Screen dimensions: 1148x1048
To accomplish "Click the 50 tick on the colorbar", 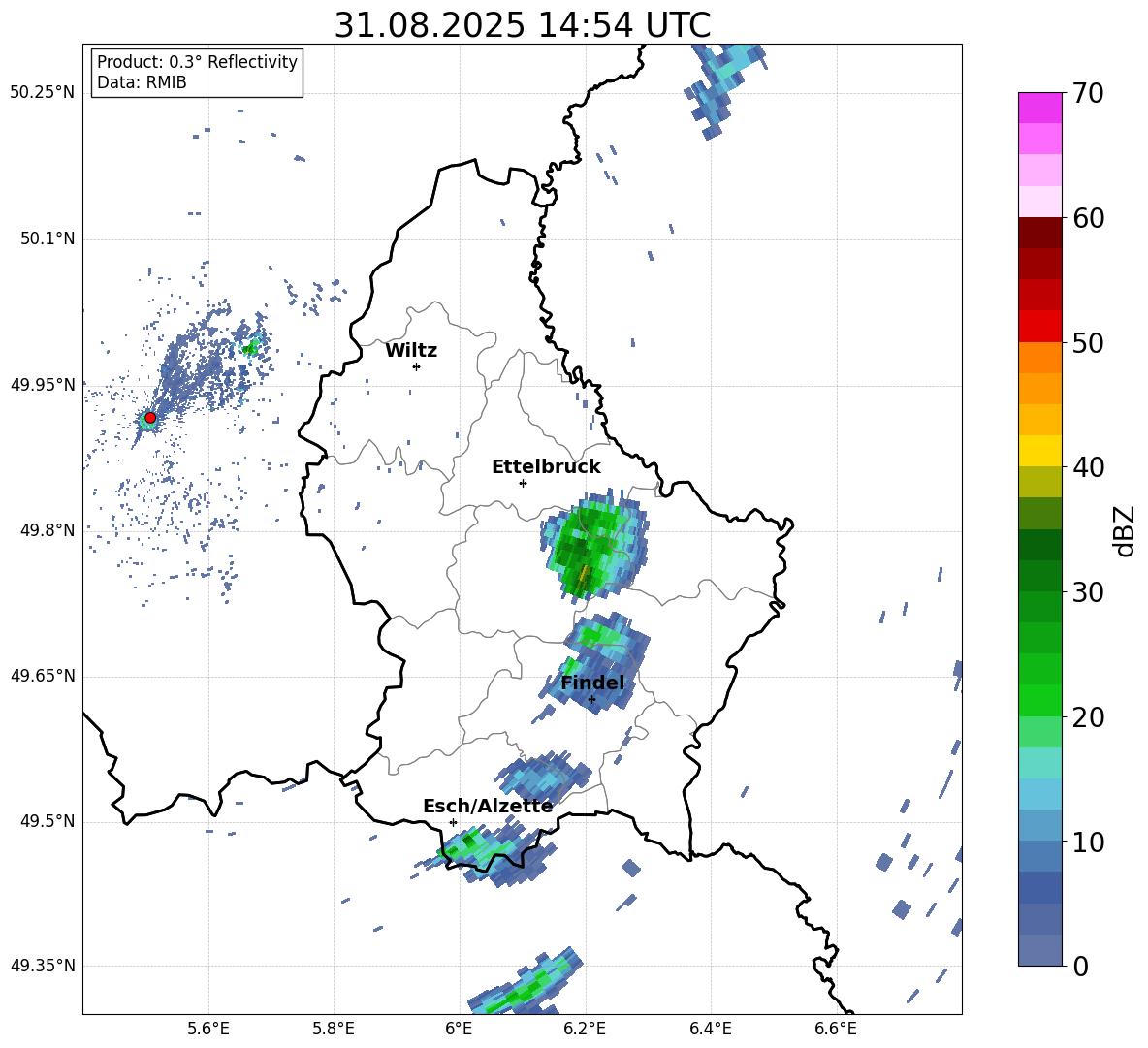I will pos(1087,343).
